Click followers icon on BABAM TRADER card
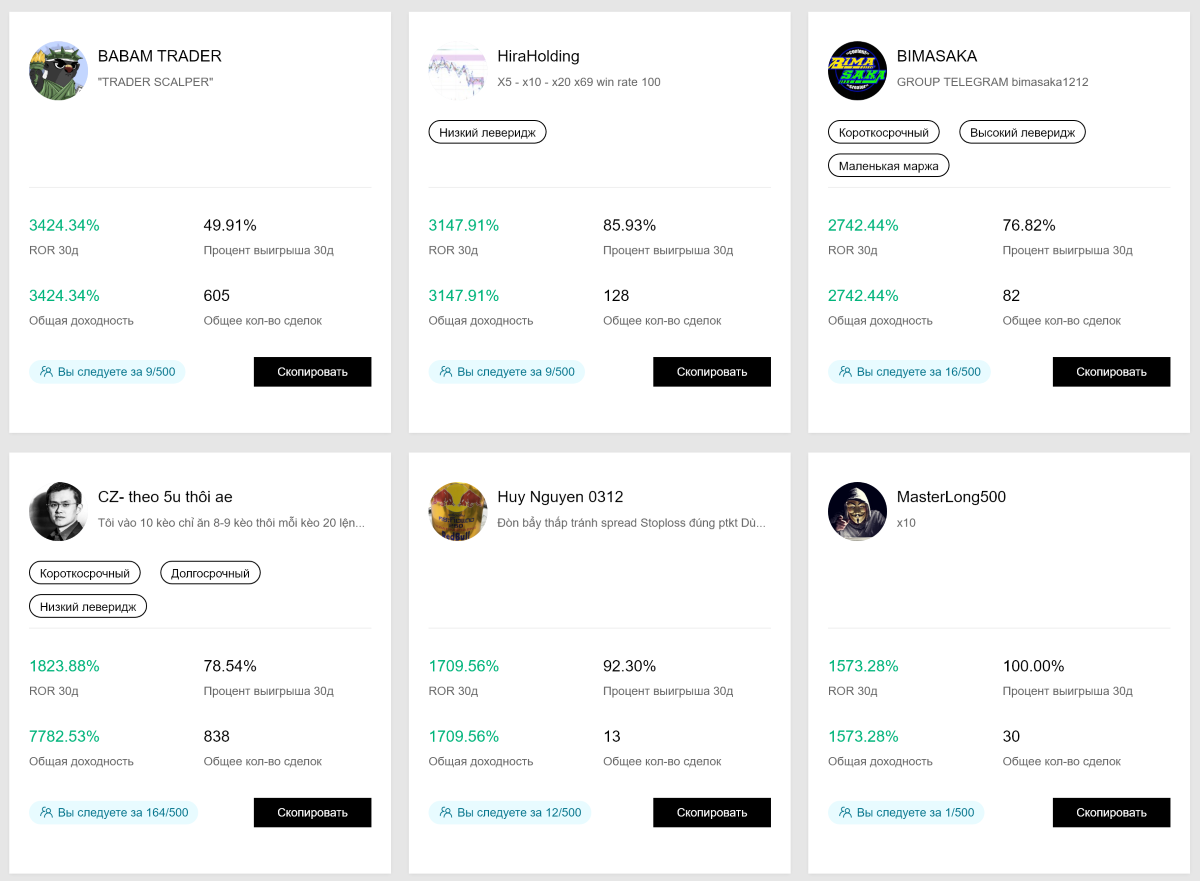The height and width of the screenshot is (881, 1200). pos(46,372)
